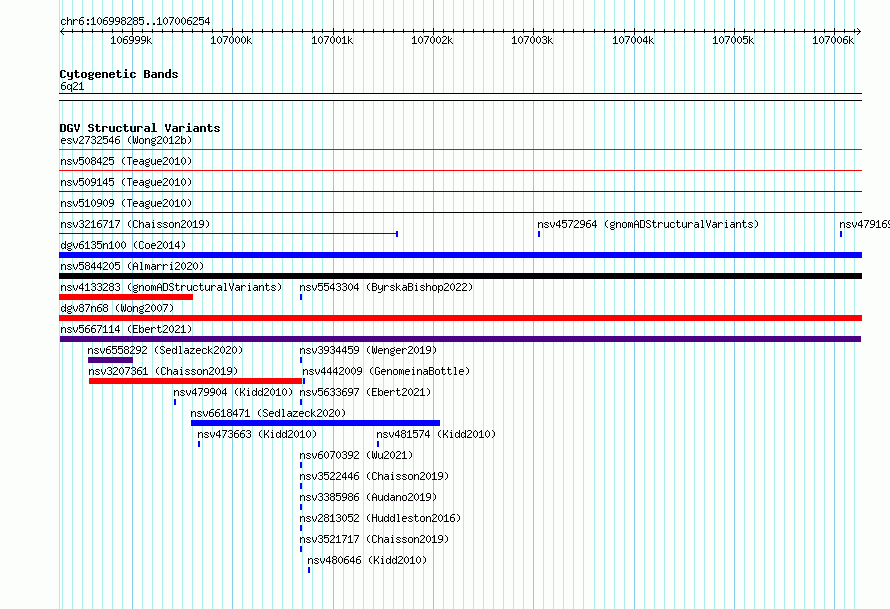Click dgv87n68 (Wong2007) label
890x609 pixels.
(x=117, y=308)
